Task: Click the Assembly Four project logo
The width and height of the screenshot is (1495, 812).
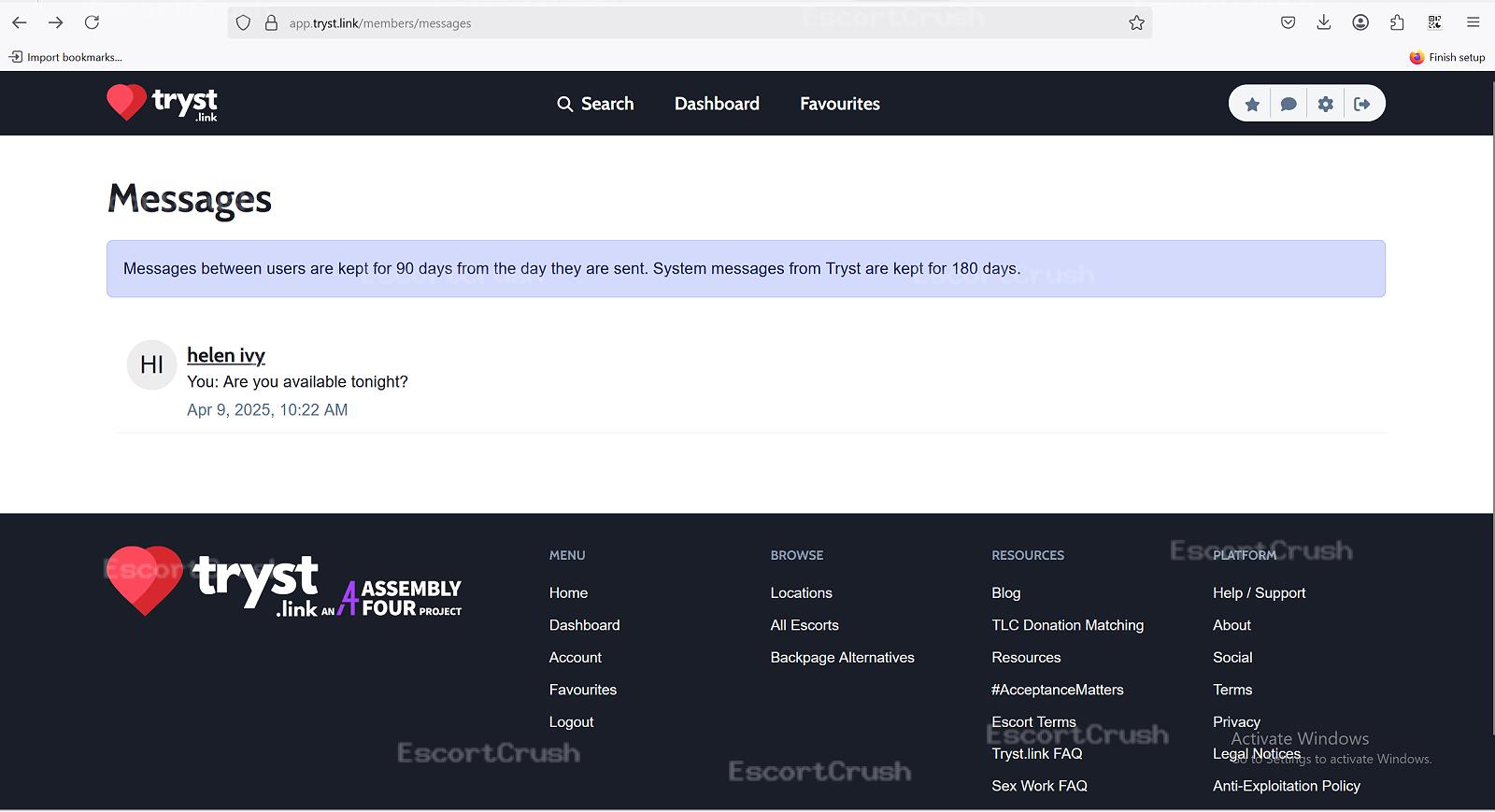Action: [399, 598]
